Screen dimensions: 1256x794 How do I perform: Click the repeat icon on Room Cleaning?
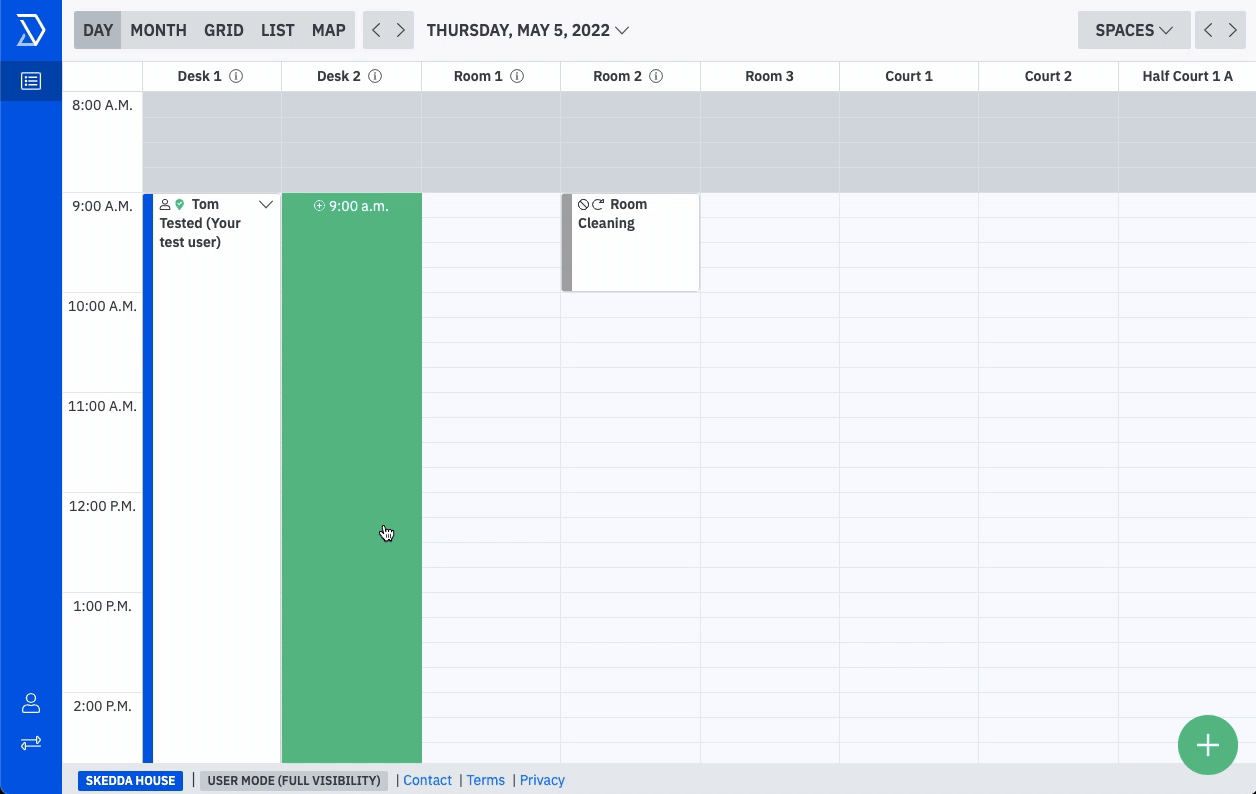click(x=598, y=204)
